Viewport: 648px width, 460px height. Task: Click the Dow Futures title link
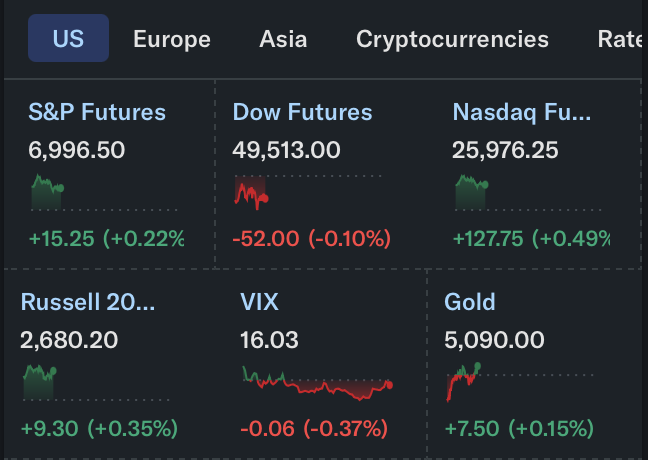302,112
